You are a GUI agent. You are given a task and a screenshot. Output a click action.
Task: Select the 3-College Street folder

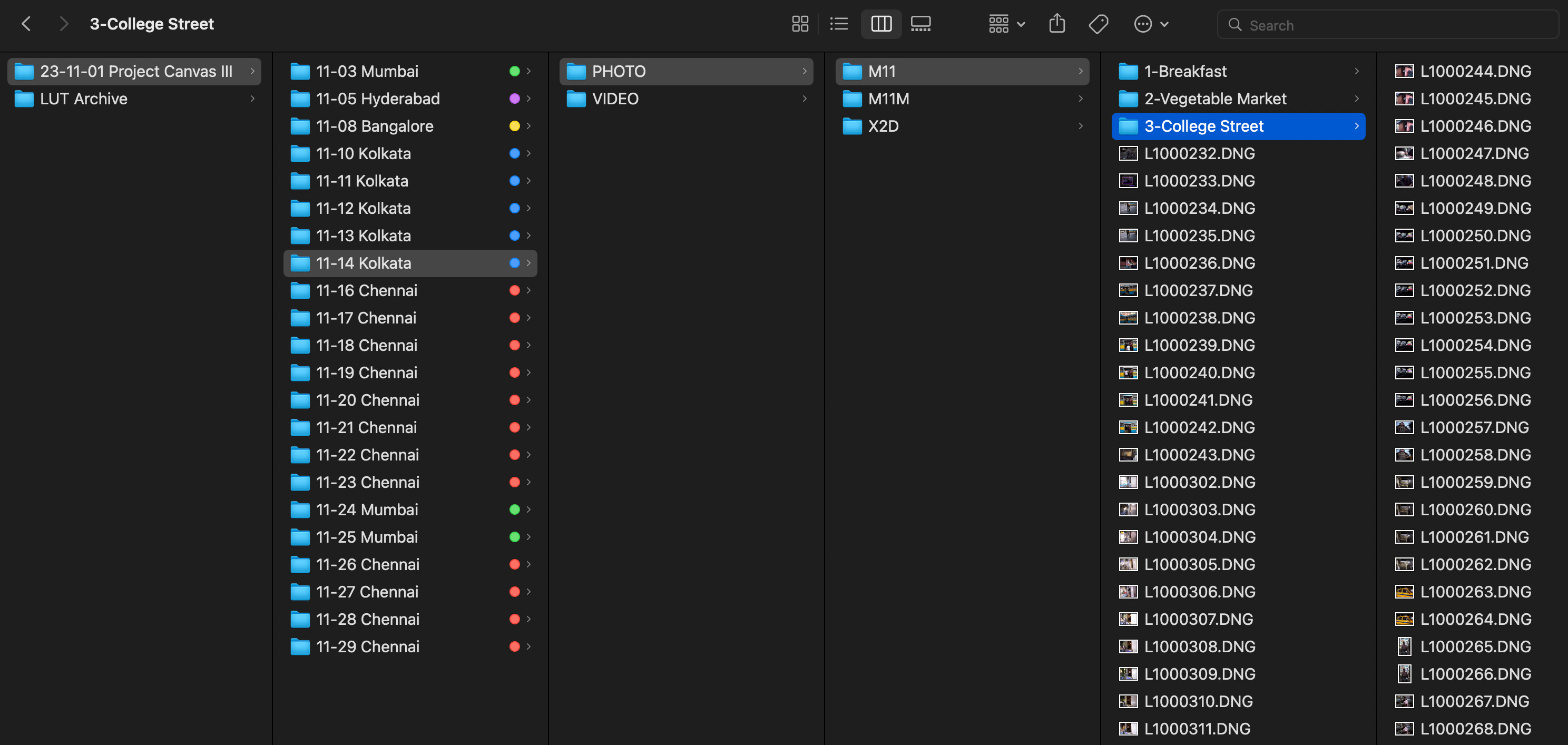point(1238,126)
